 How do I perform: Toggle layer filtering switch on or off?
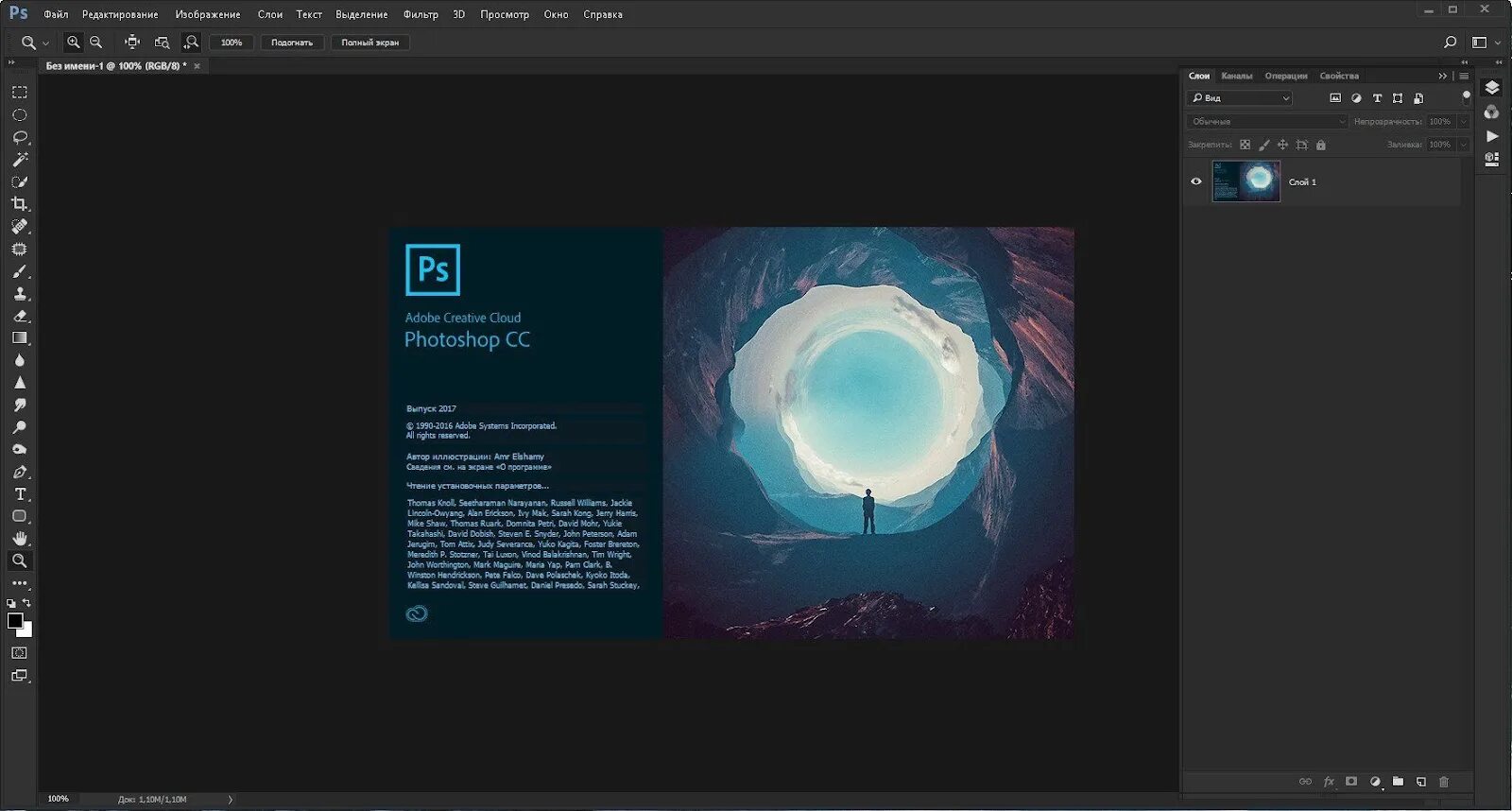coord(1466,97)
